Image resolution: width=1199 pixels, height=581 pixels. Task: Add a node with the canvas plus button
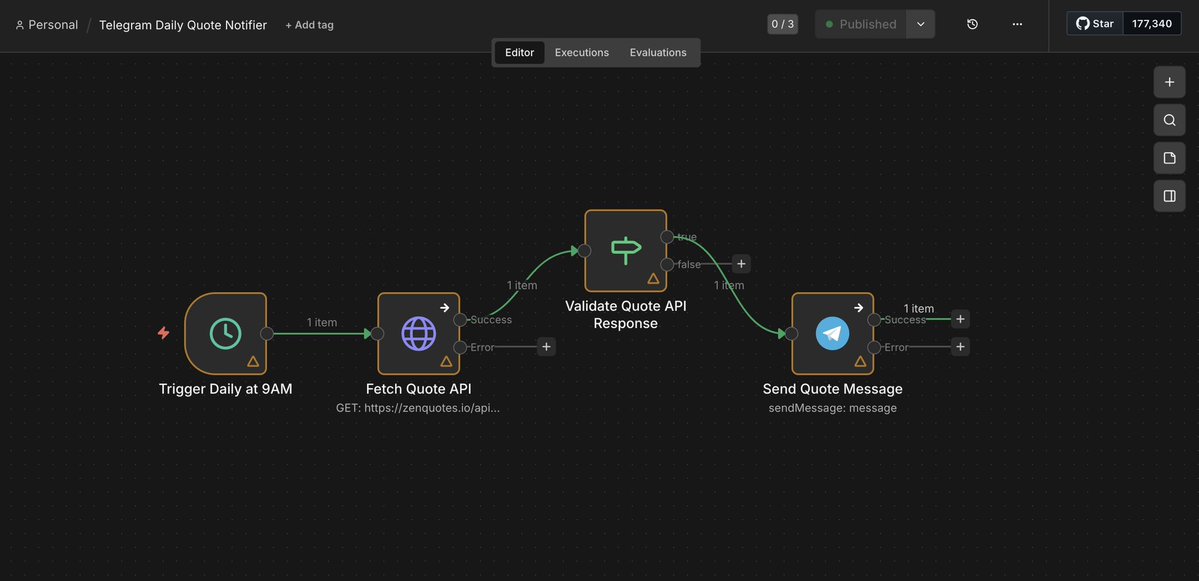pyautogui.click(x=1169, y=82)
